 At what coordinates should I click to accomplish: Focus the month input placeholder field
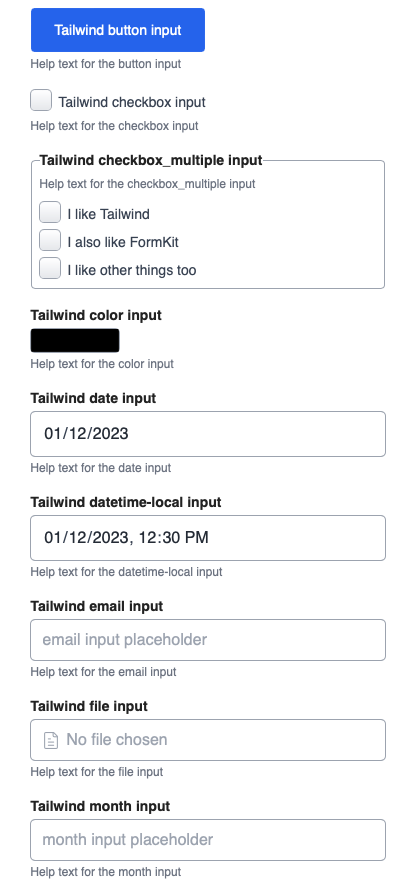(208, 840)
